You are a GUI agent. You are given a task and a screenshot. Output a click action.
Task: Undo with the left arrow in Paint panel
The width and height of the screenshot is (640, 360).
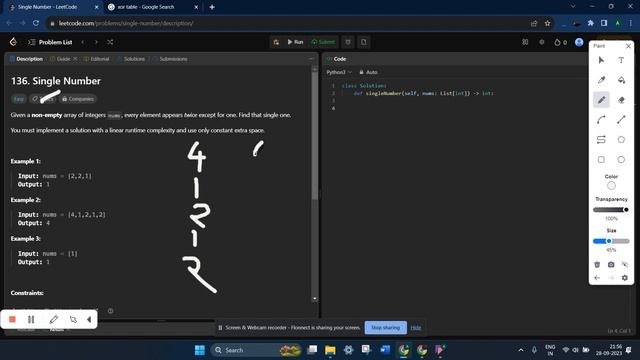tap(597, 278)
